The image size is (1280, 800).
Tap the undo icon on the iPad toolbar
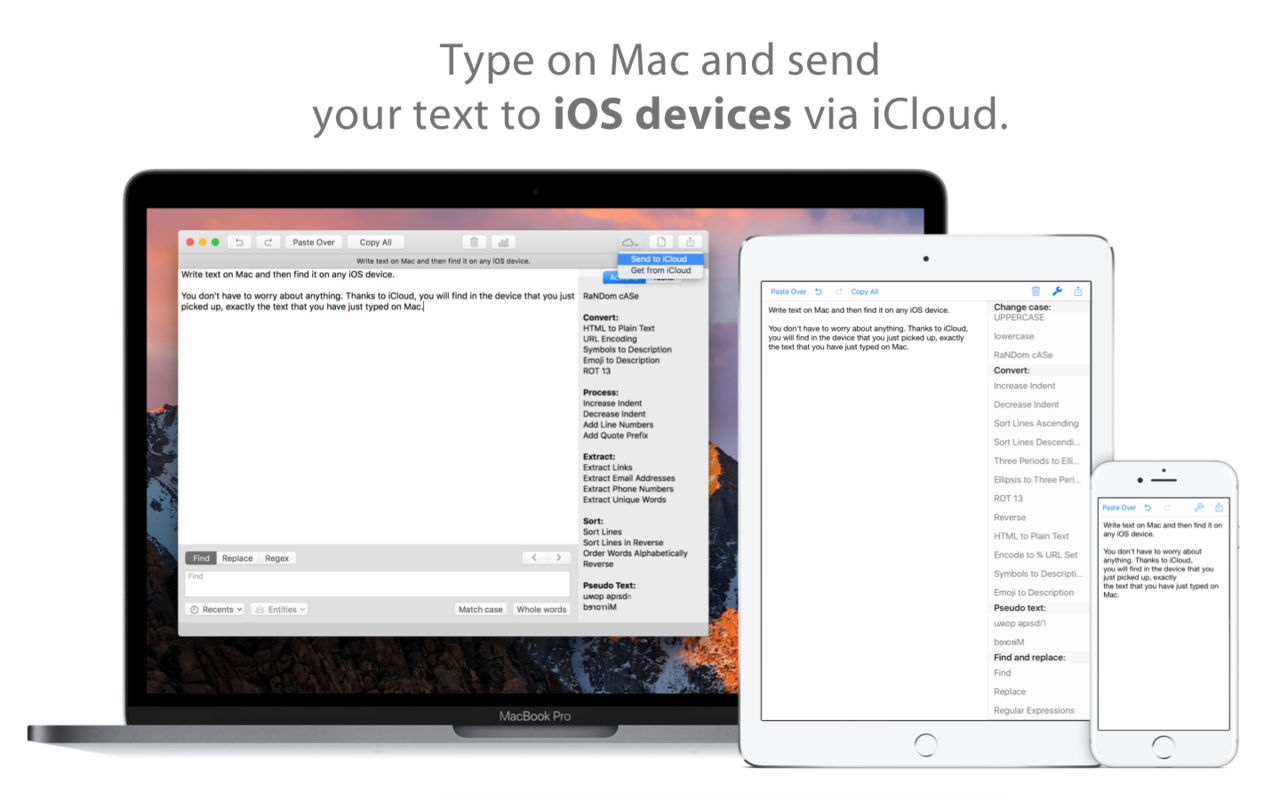pos(819,291)
